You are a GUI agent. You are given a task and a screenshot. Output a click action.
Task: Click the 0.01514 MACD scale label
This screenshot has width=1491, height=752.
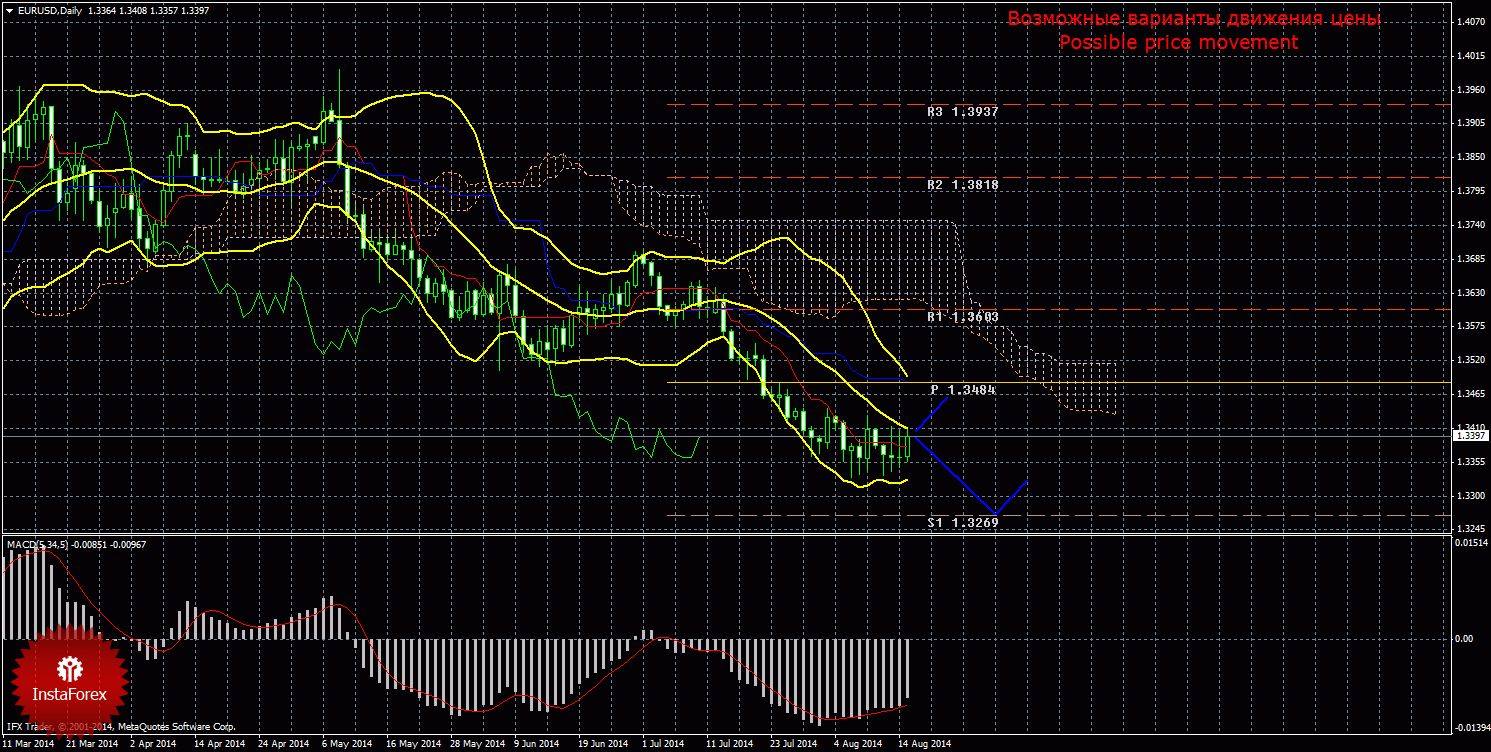click(1470, 543)
